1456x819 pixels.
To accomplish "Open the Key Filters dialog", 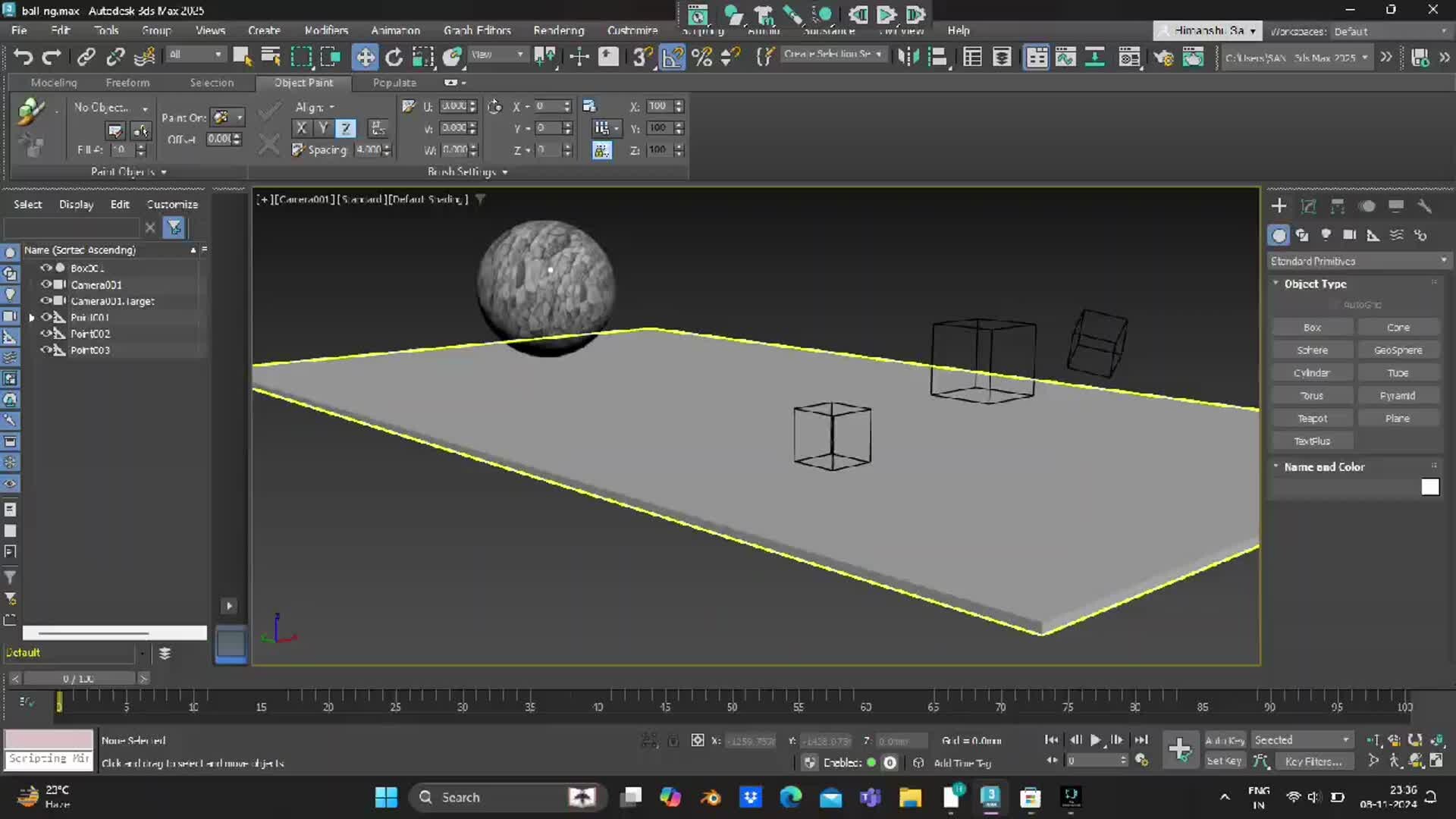I will [x=1315, y=761].
